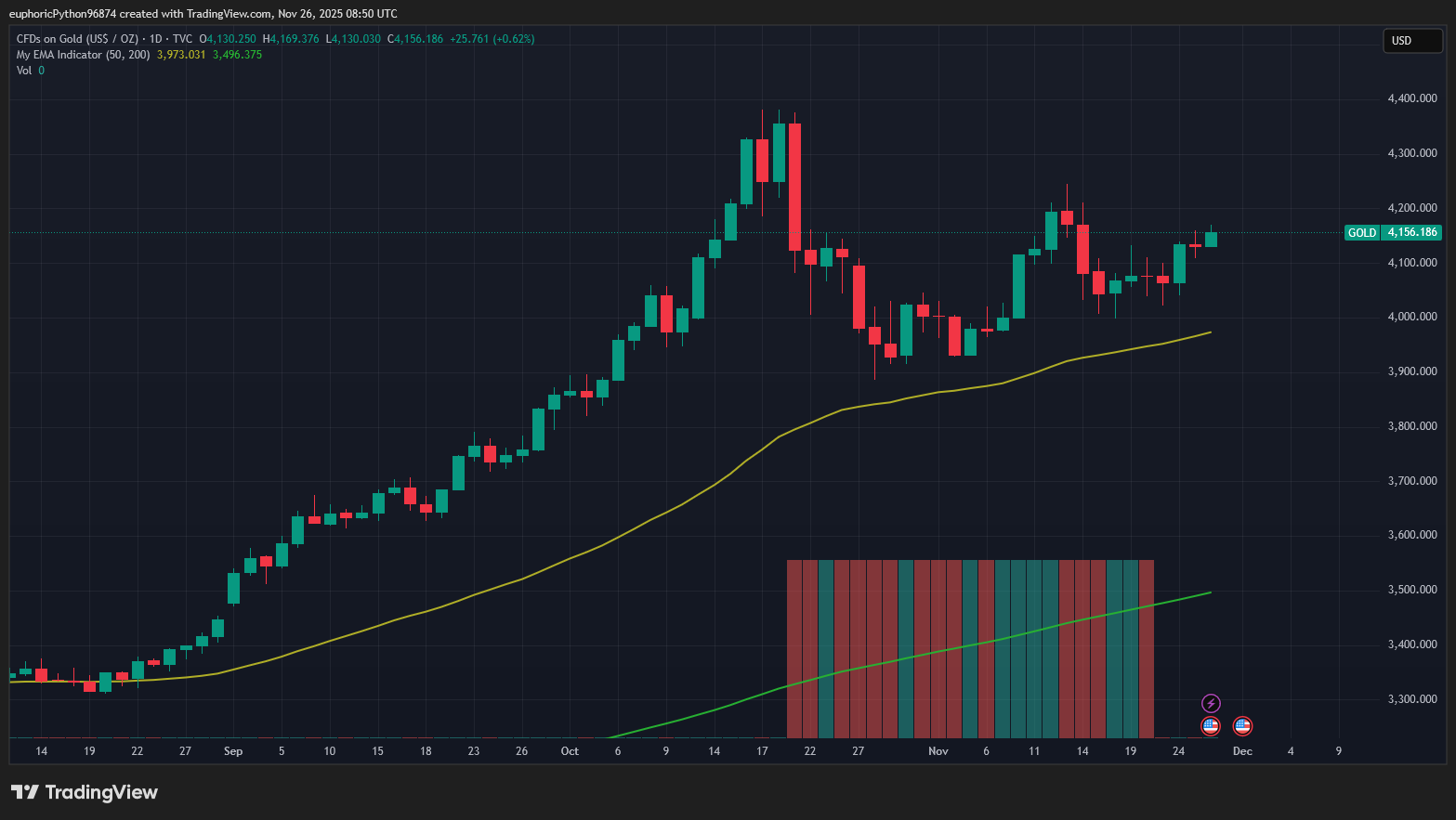Click the Vol indicator legend entry
Image resolution: width=1456 pixels, height=820 pixels.
(23, 70)
